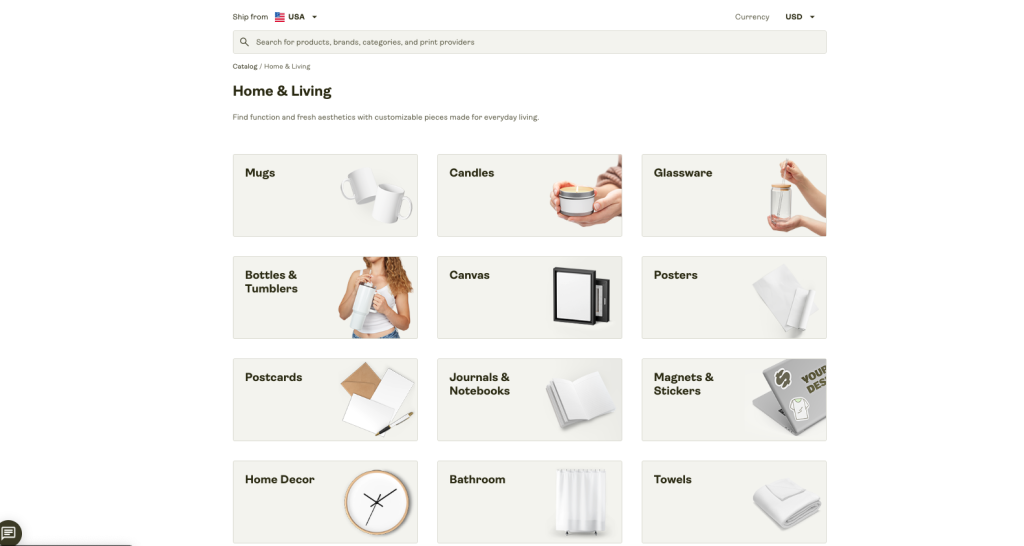This screenshot has width=1024, height=546.
Task: Open the Posters category
Action: (x=734, y=297)
